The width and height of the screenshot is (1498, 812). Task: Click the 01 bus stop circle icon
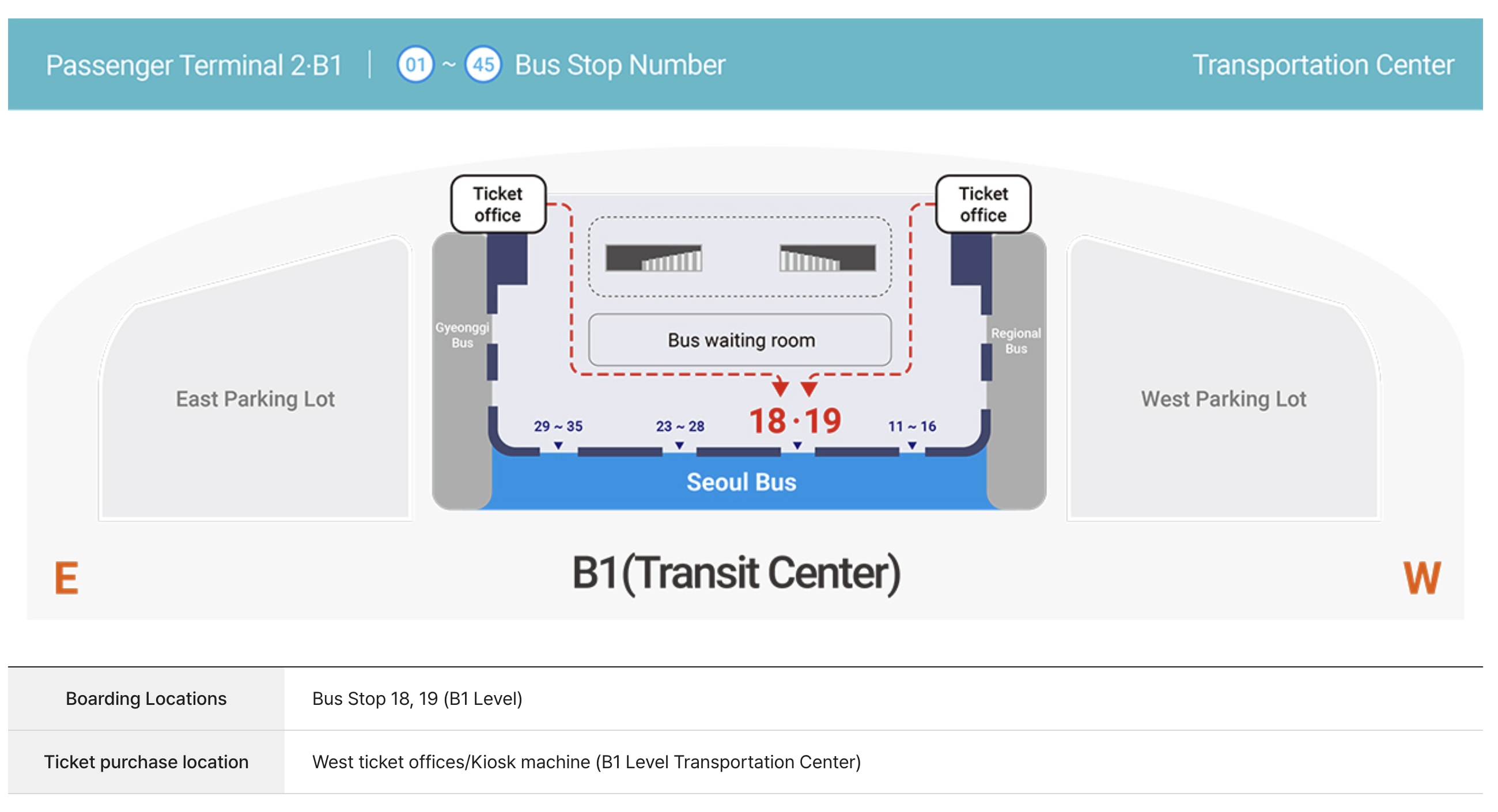pos(415,64)
